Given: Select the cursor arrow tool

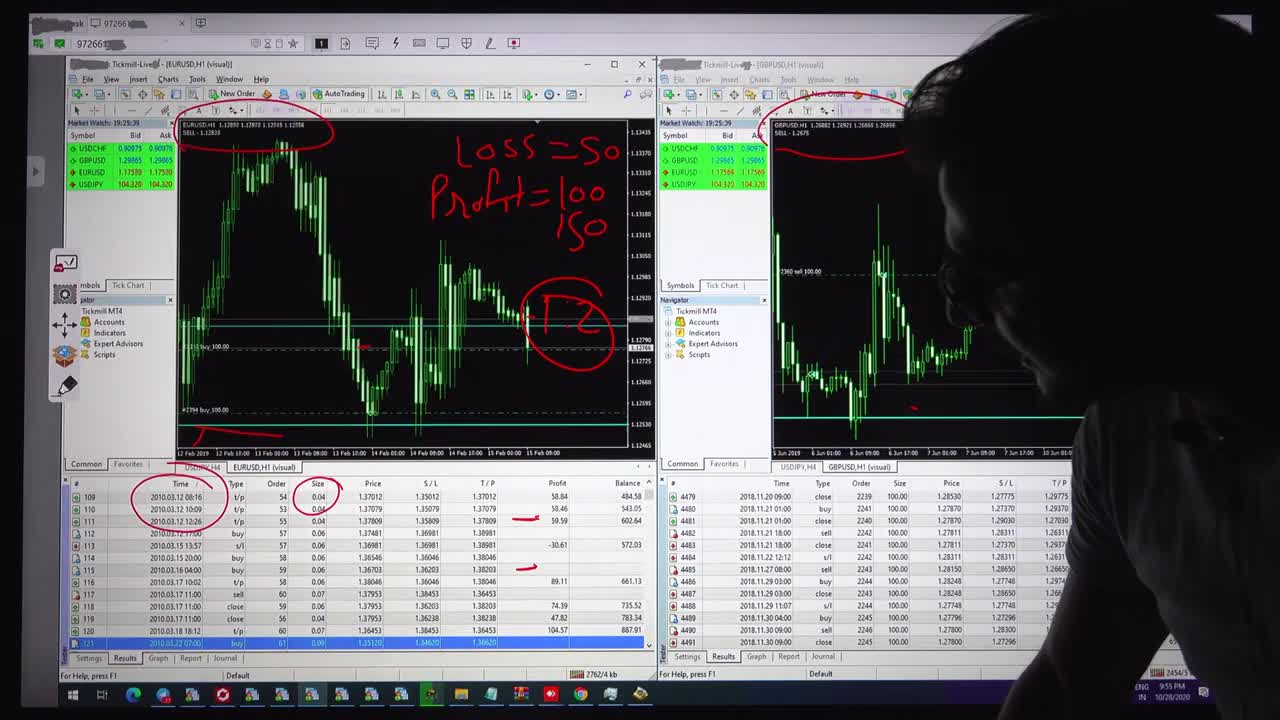Looking at the screenshot, I should coord(76,110).
